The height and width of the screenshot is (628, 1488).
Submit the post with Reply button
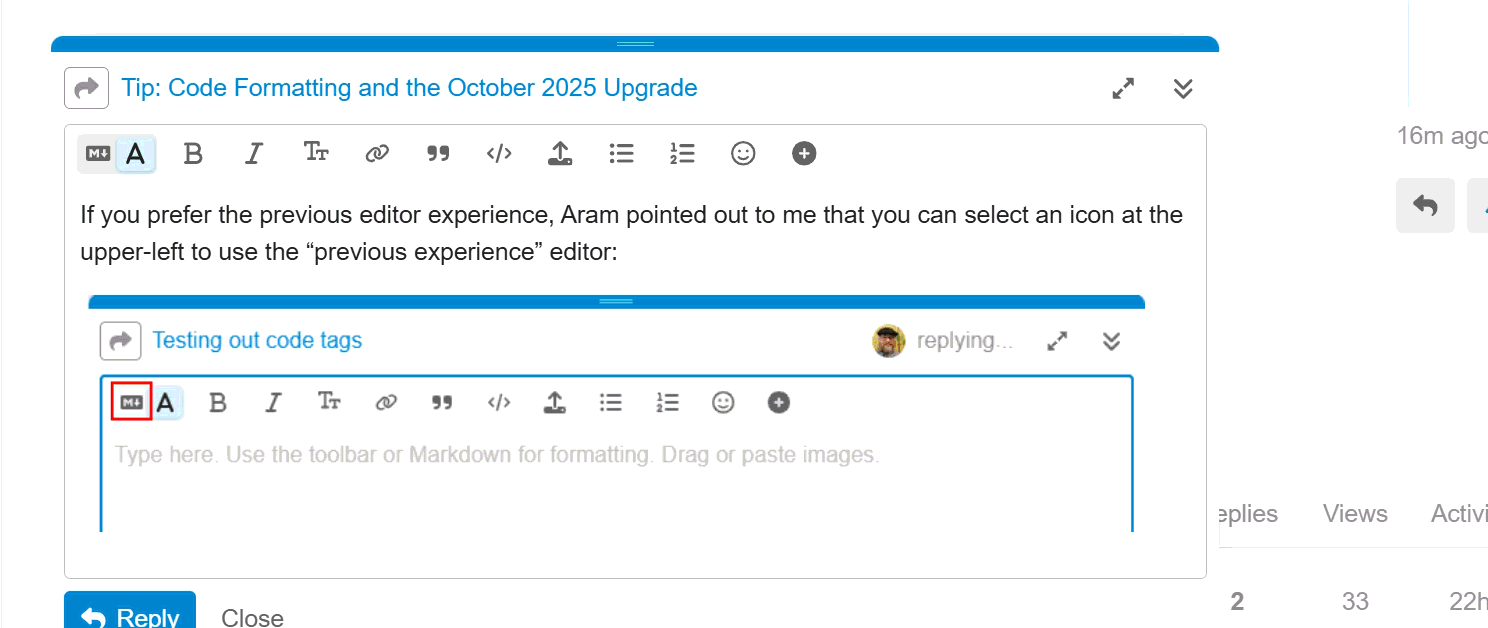click(130, 614)
